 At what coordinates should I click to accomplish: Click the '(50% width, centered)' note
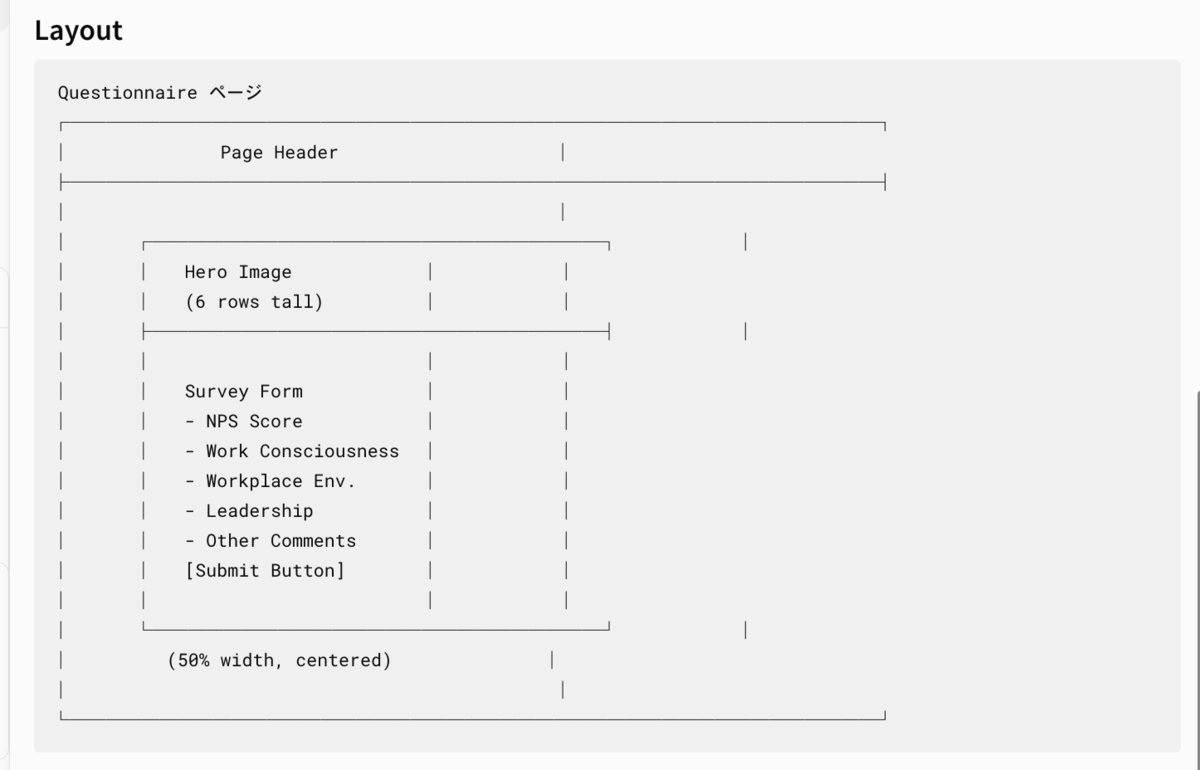click(x=280, y=661)
